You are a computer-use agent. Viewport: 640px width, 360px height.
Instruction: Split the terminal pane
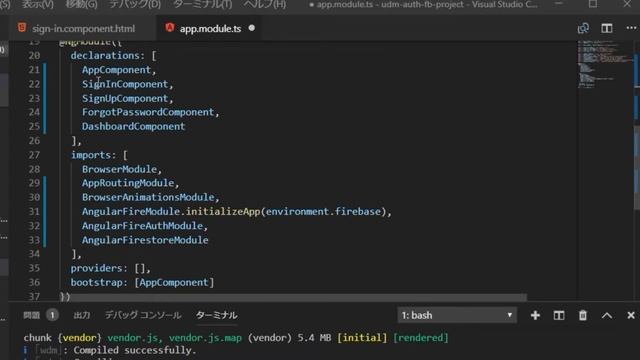pyautogui.click(x=559, y=315)
